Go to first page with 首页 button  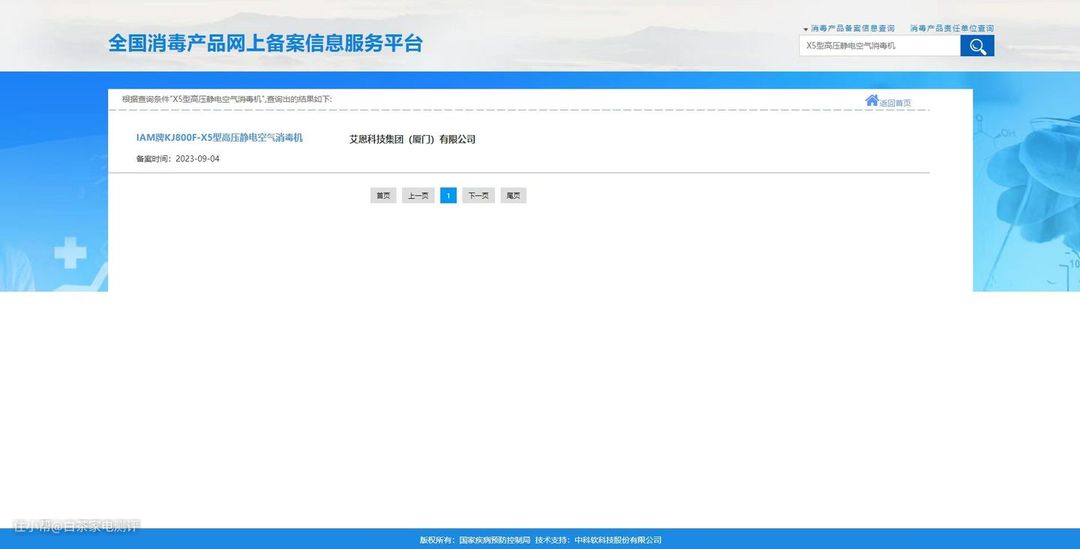[383, 196]
